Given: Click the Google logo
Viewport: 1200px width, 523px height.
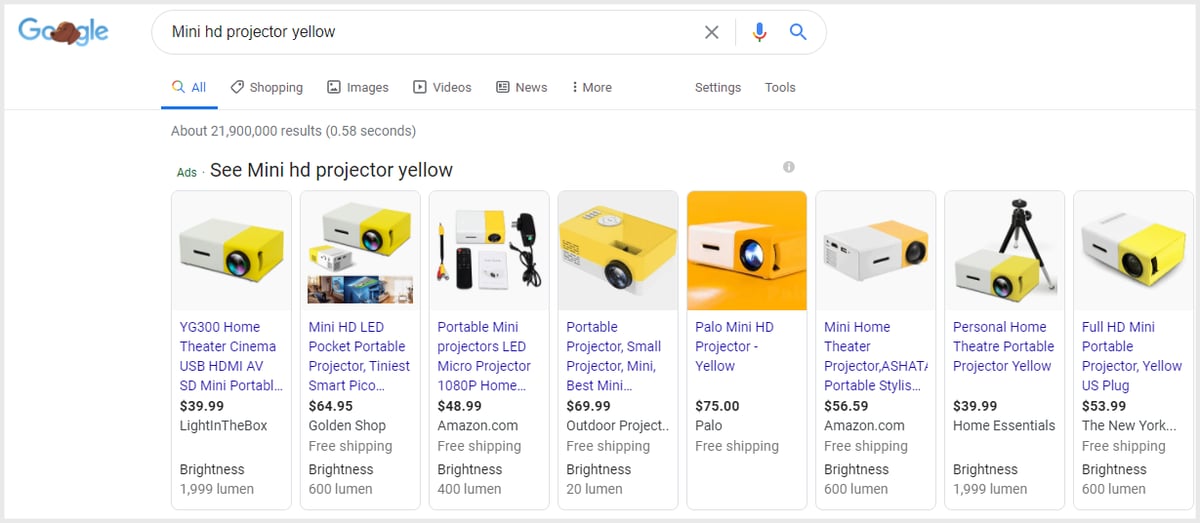Looking at the screenshot, I should click(x=63, y=32).
